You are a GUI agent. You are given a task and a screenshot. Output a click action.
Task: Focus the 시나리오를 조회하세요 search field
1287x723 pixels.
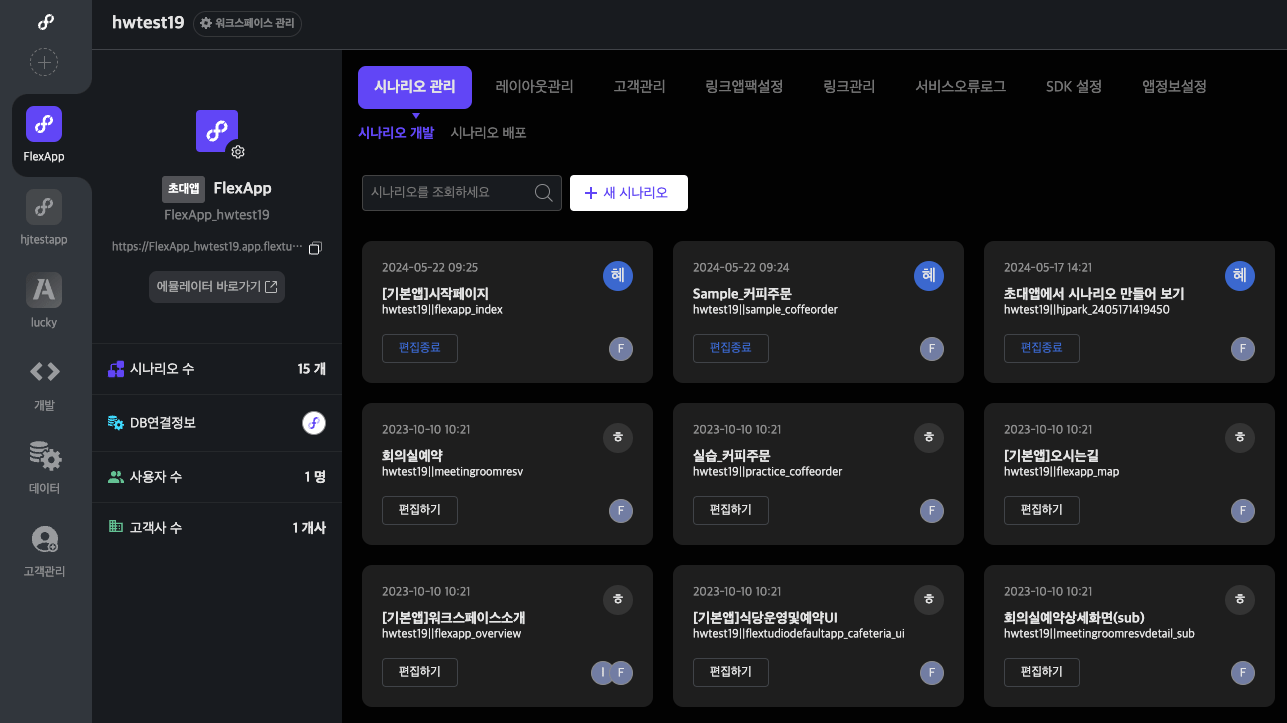point(448,193)
